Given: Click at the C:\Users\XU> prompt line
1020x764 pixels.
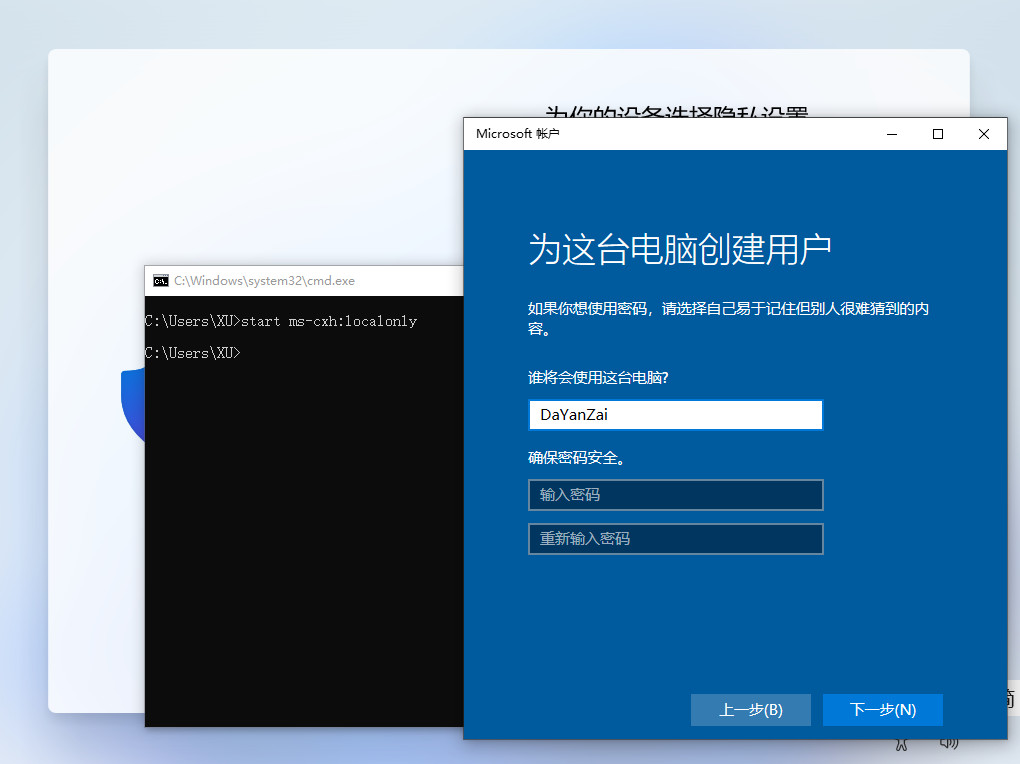Looking at the screenshot, I should point(192,352).
